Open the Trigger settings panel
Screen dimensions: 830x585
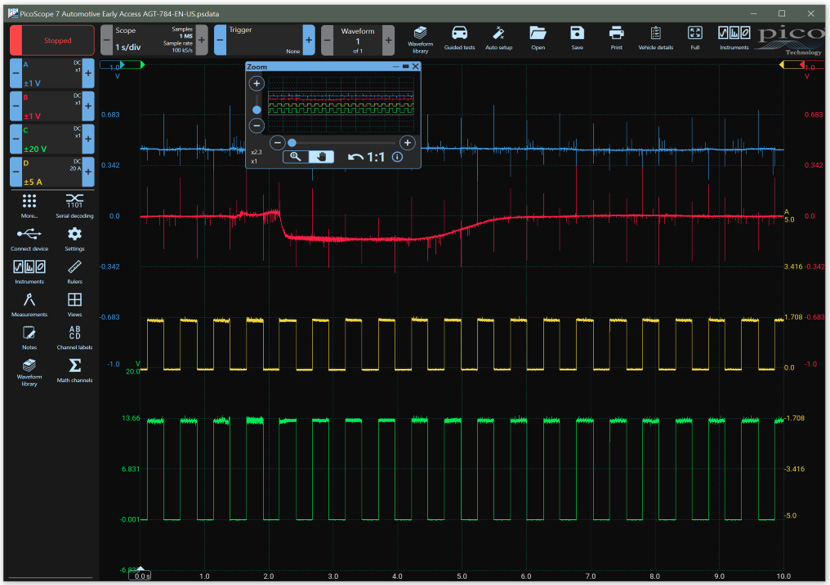[x=264, y=40]
